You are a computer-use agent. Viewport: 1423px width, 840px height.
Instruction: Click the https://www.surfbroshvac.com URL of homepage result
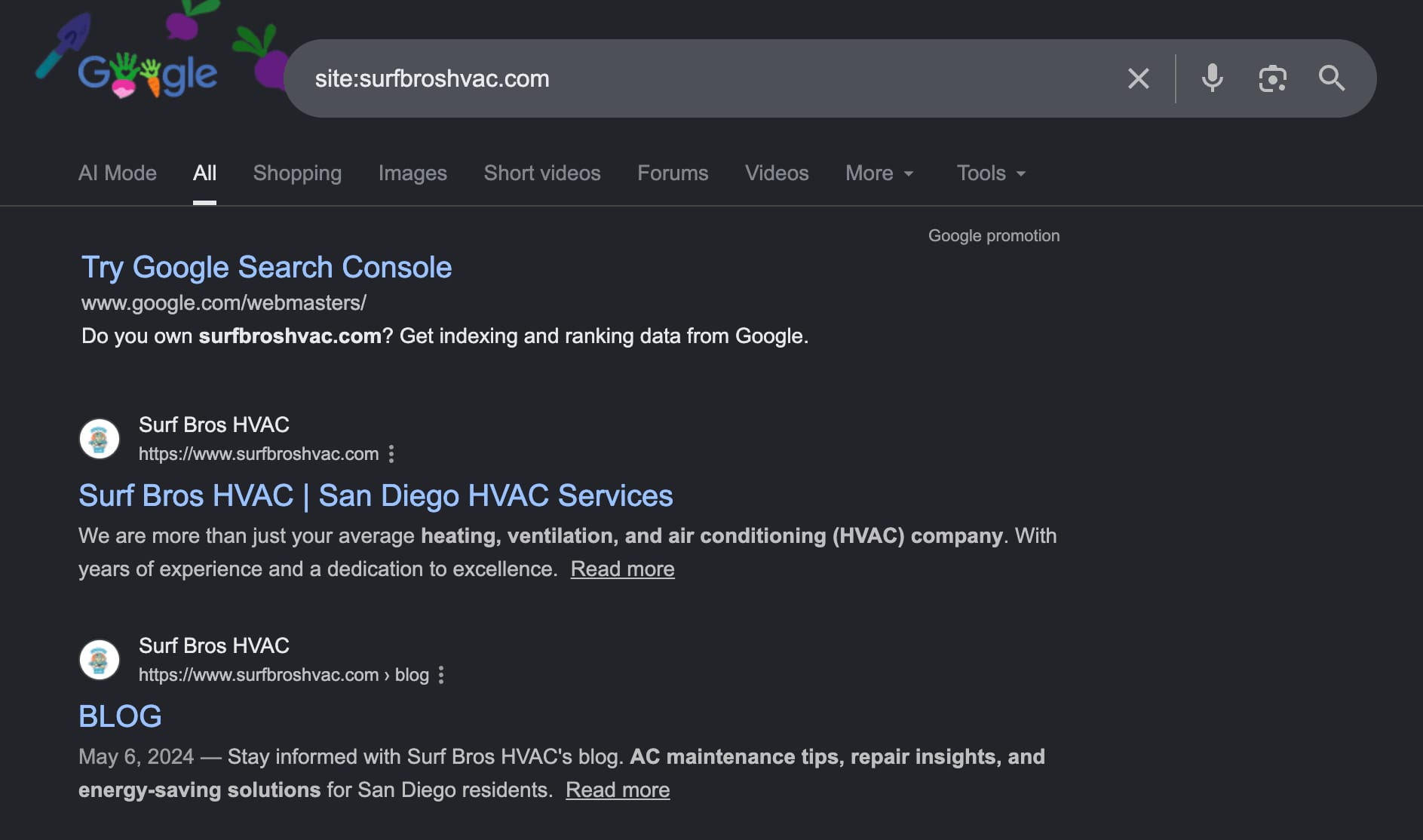[x=259, y=454]
